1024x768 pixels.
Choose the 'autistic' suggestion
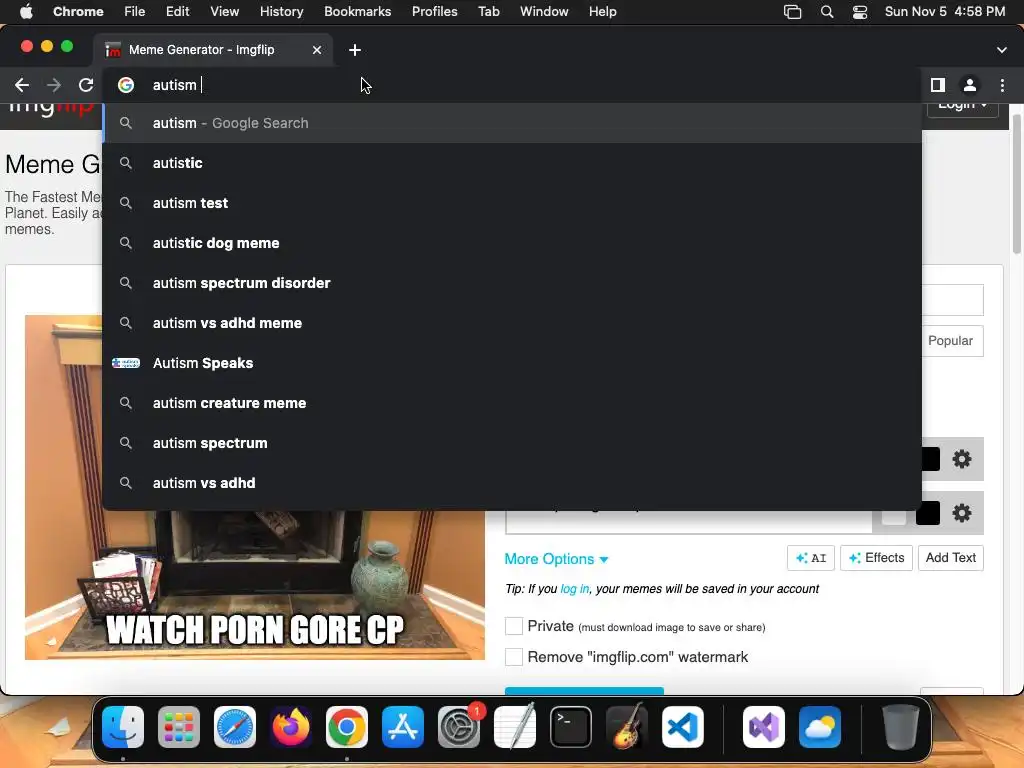(x=513, y=163)
